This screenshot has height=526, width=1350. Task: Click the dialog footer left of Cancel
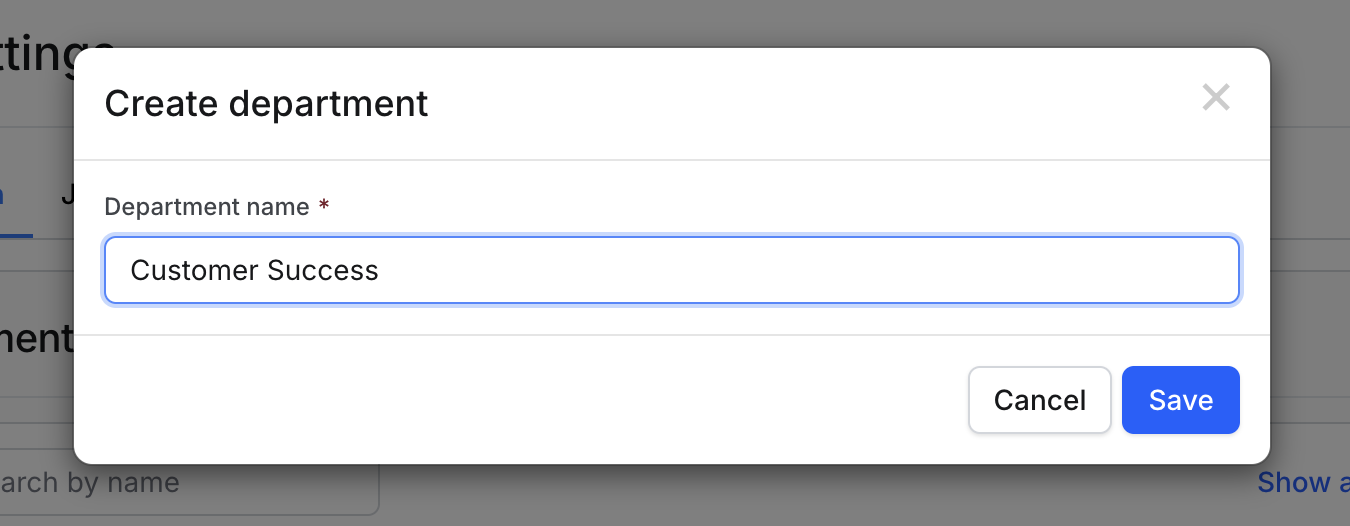[520, 400]
